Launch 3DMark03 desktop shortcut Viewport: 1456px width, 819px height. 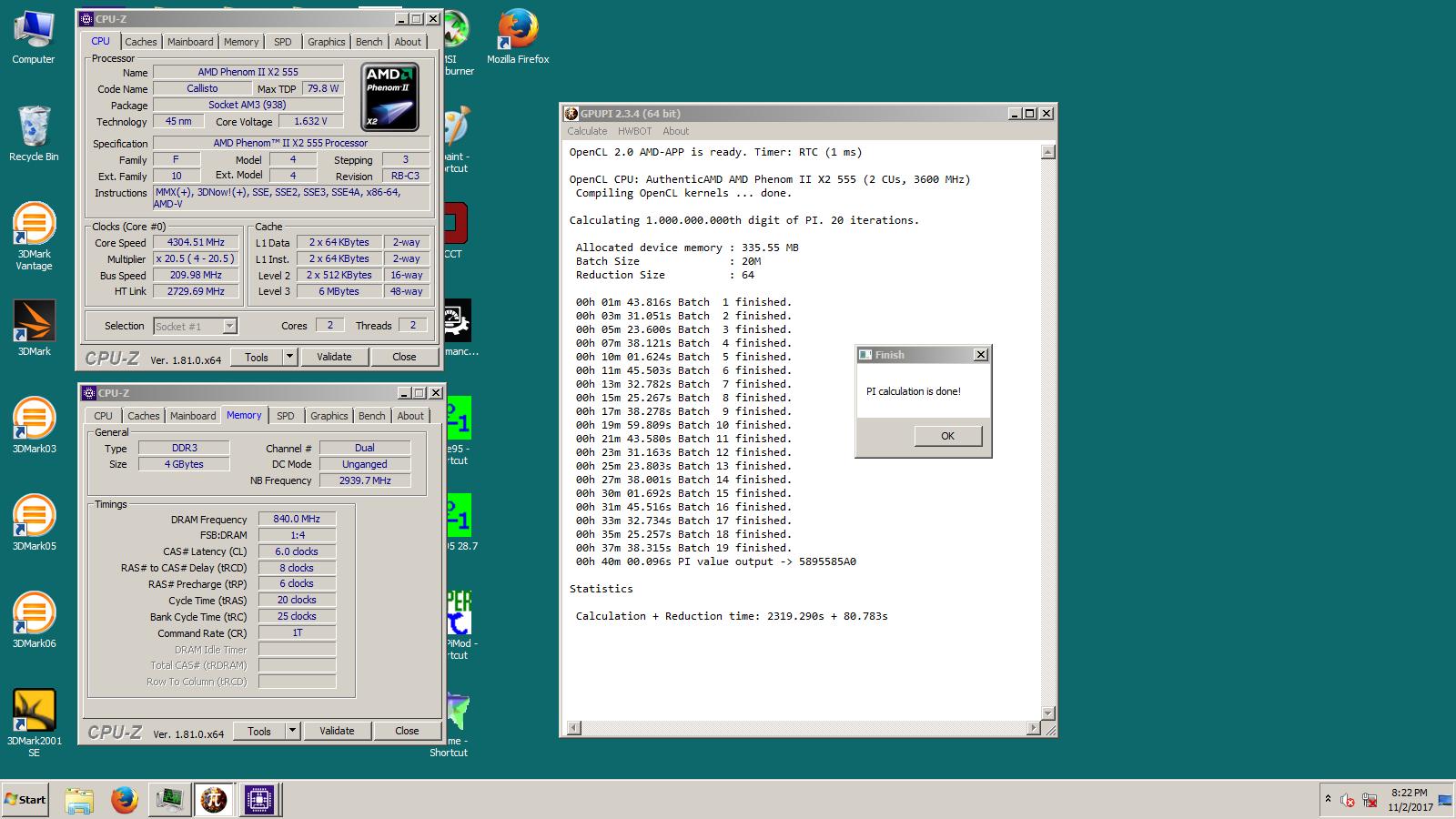tap(34, 425)
